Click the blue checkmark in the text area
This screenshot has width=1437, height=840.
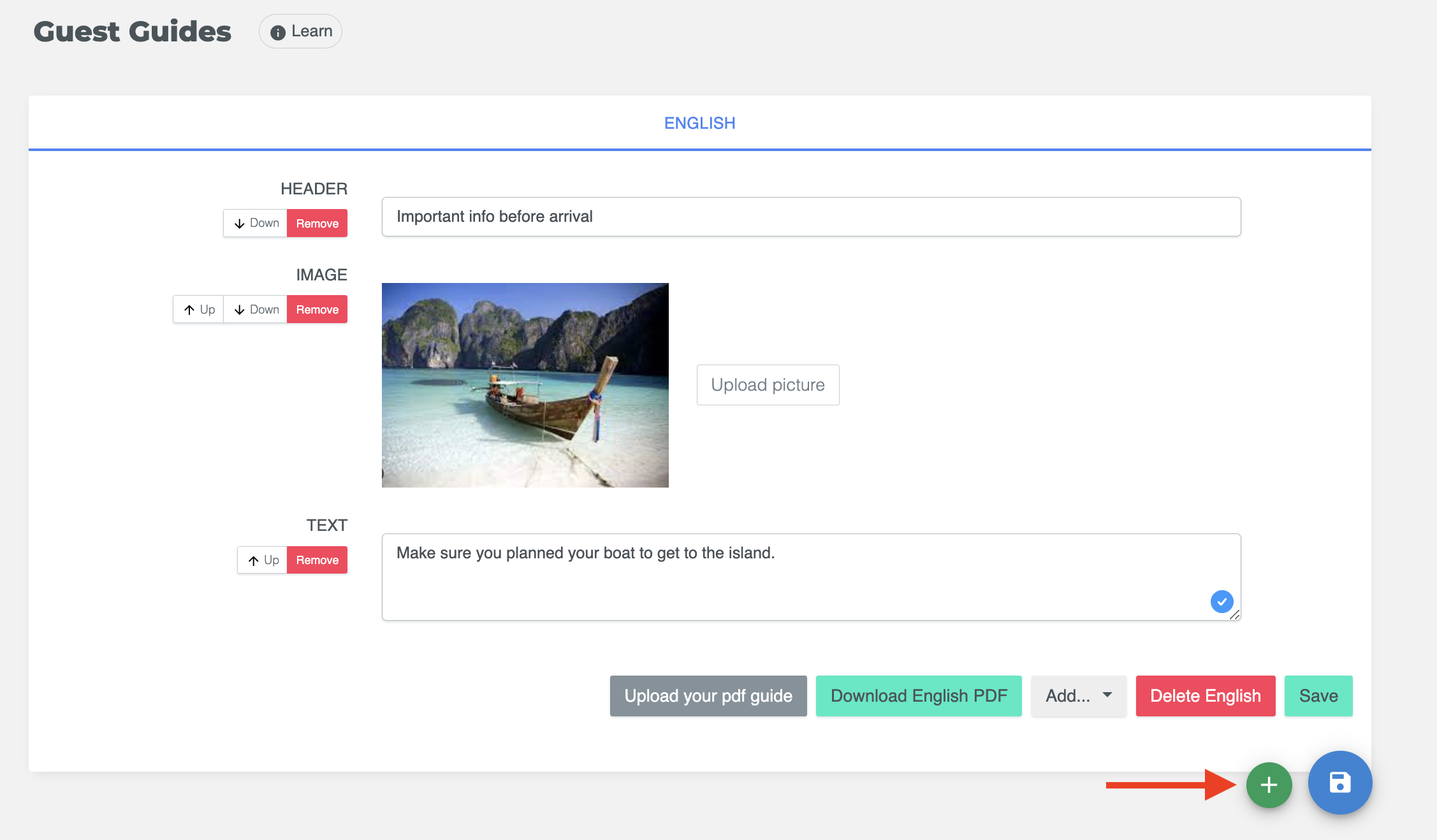[x=1222, y=601]
